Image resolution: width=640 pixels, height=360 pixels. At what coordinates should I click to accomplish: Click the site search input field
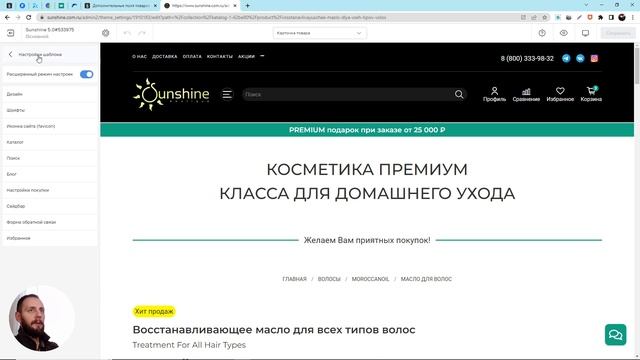pos(347,94)
